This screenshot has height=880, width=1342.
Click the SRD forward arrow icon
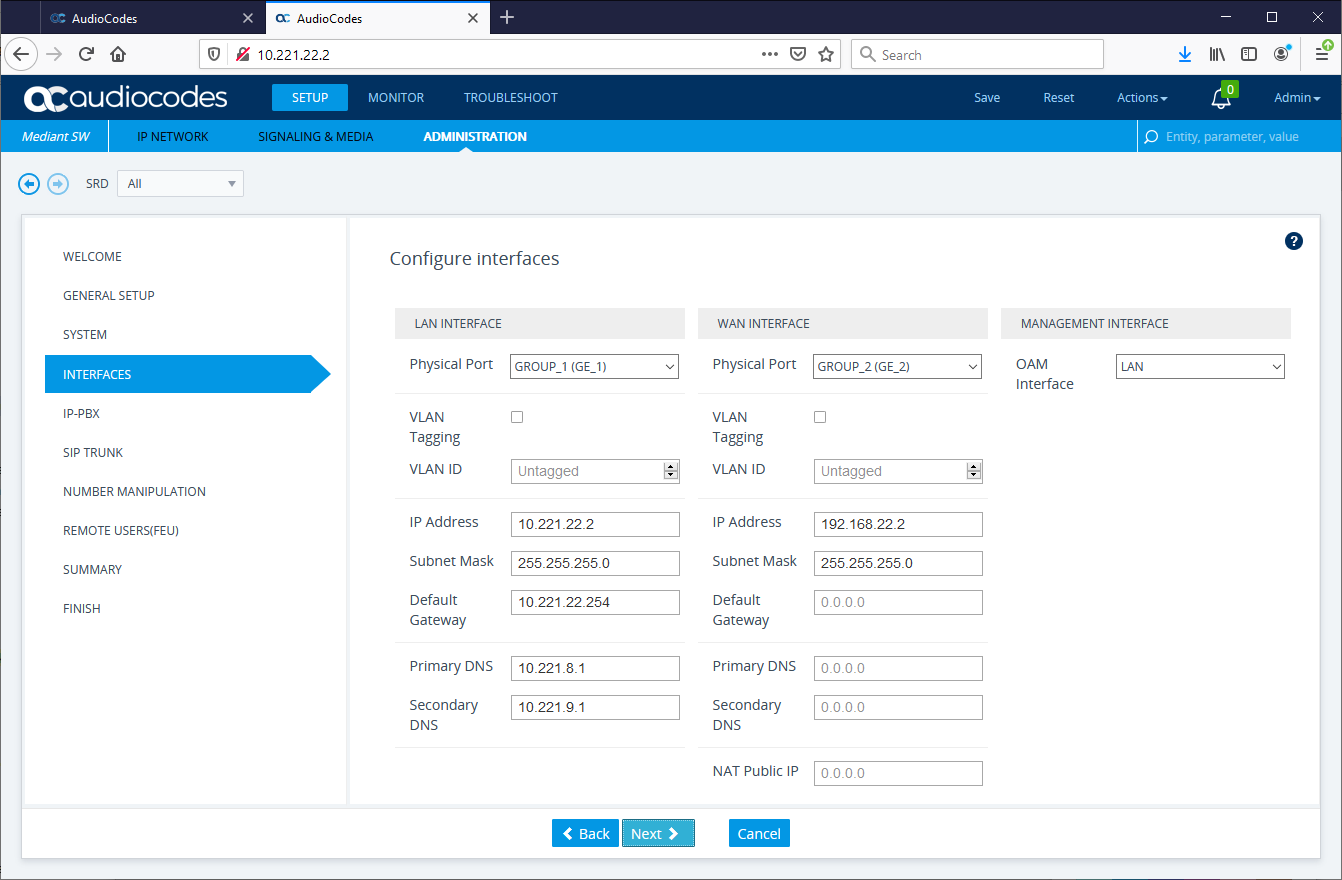[58, 184]
